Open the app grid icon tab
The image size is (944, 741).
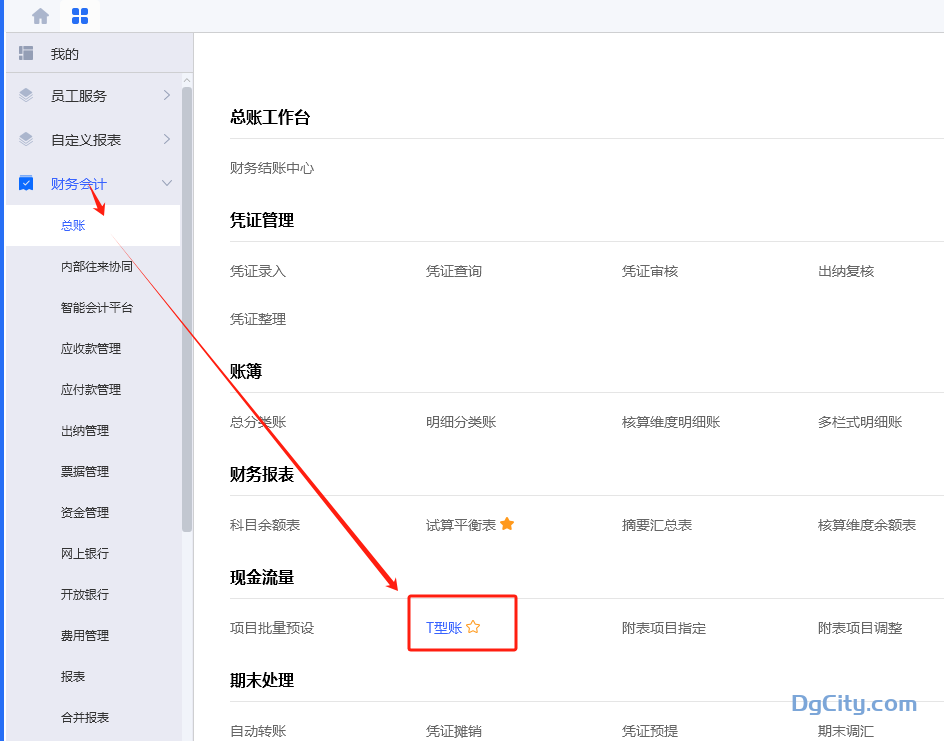pos(80,16)
